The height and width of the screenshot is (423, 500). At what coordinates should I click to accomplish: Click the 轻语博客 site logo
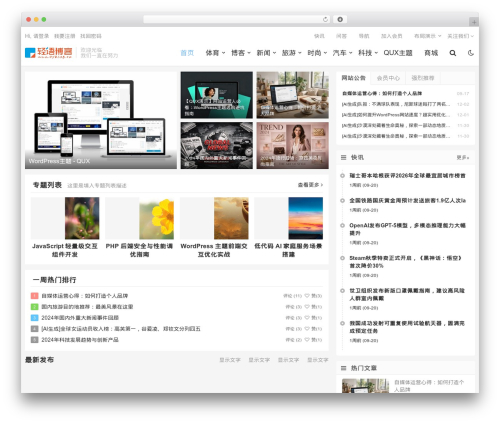pos(49,53)
